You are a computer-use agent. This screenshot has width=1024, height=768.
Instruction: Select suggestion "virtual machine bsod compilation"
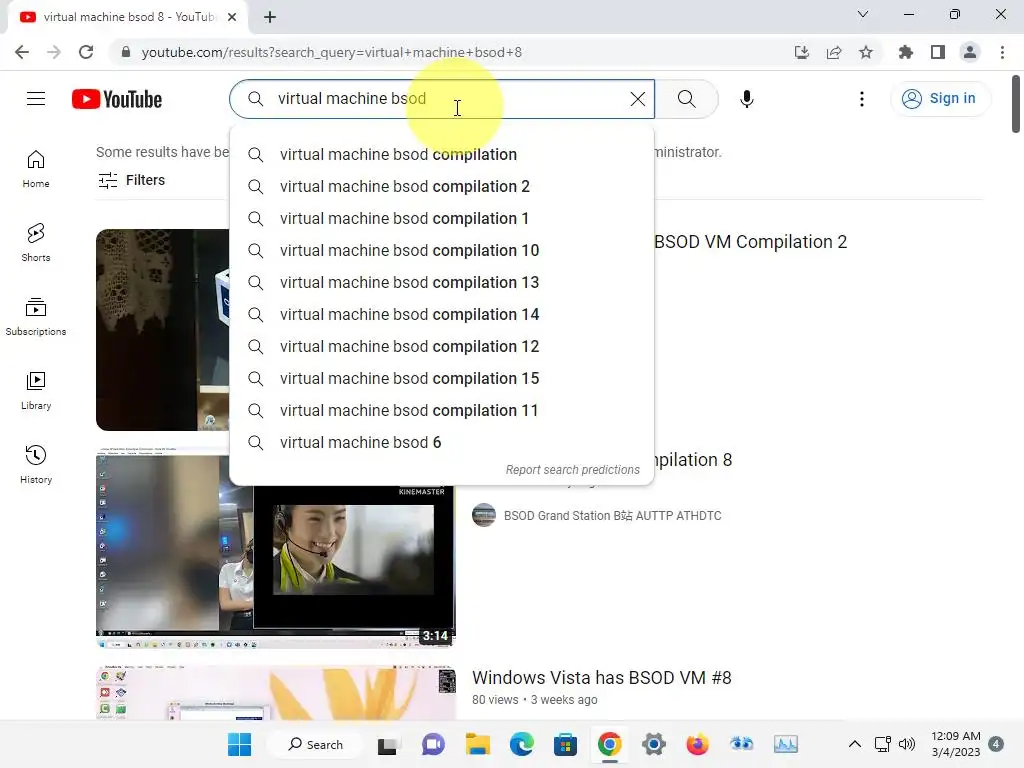point(441,154)
